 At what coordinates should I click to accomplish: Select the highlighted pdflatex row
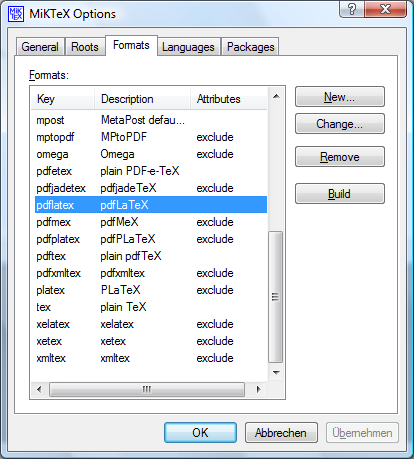click(x=151, y=205)
